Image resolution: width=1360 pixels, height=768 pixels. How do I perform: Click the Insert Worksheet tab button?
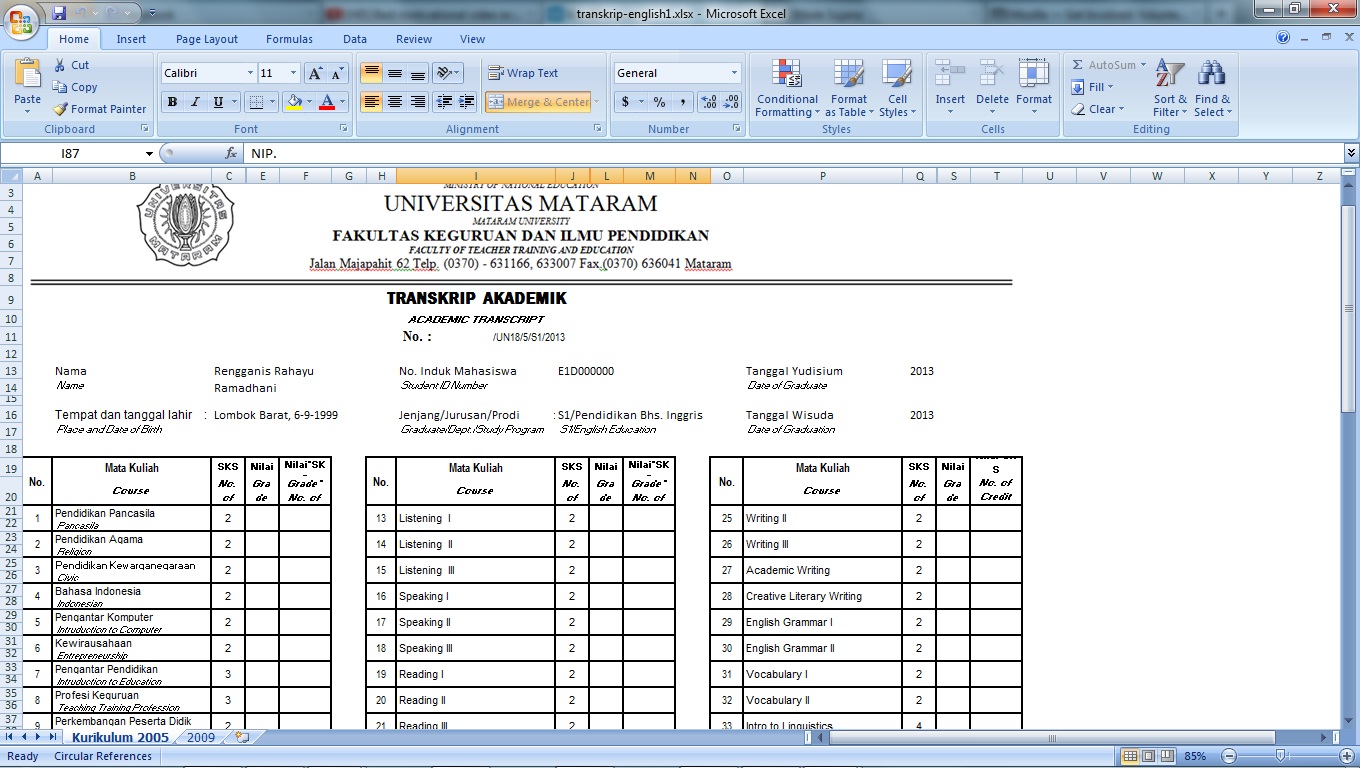(240, 738)
